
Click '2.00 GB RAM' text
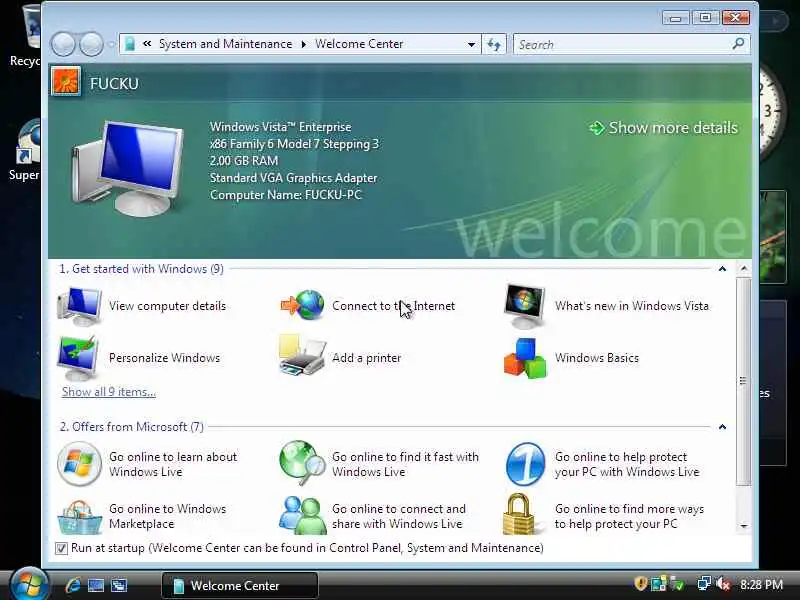point(244,161)
